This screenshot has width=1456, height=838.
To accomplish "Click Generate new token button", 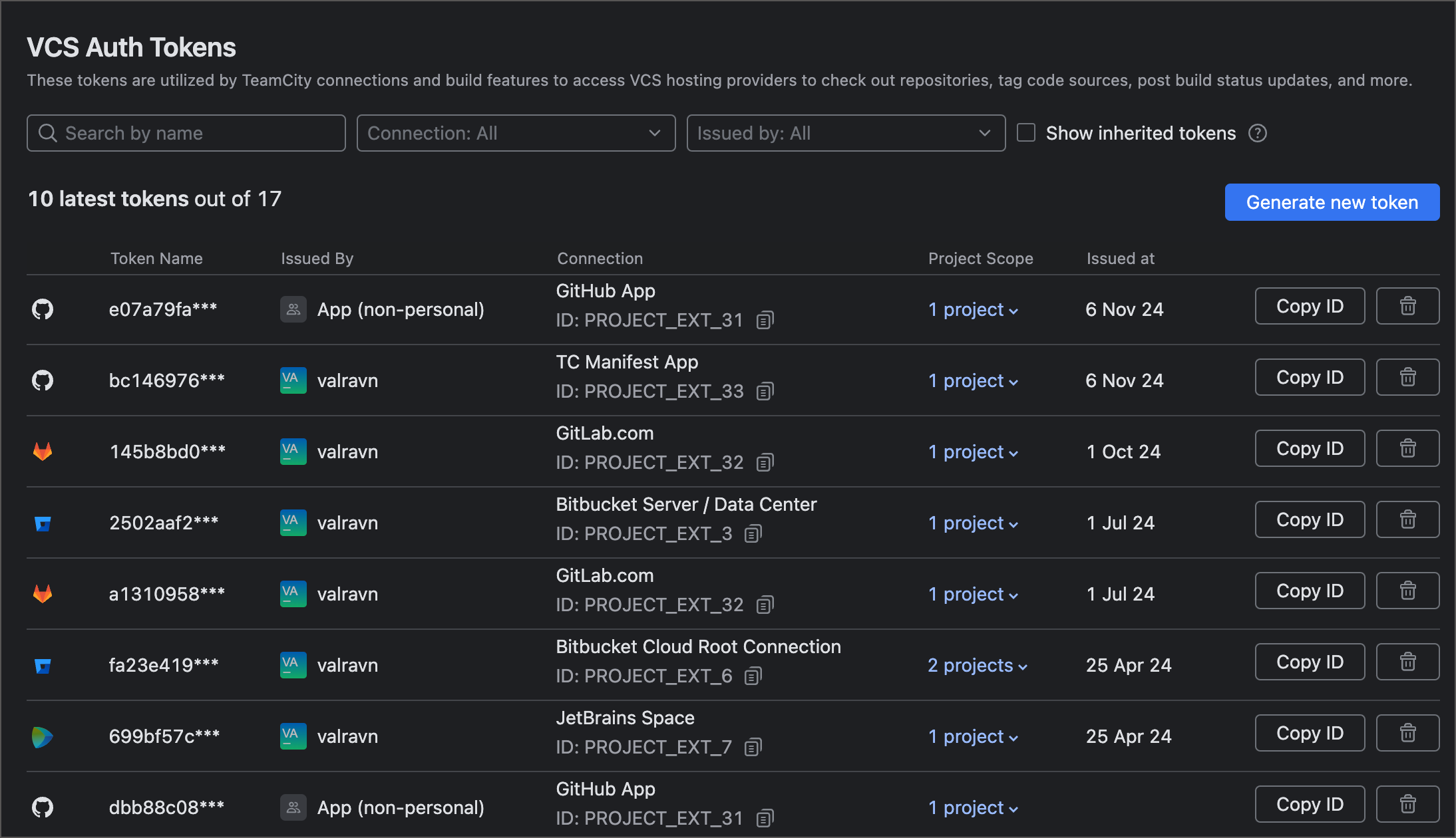I will click(x=1332, y=202).
